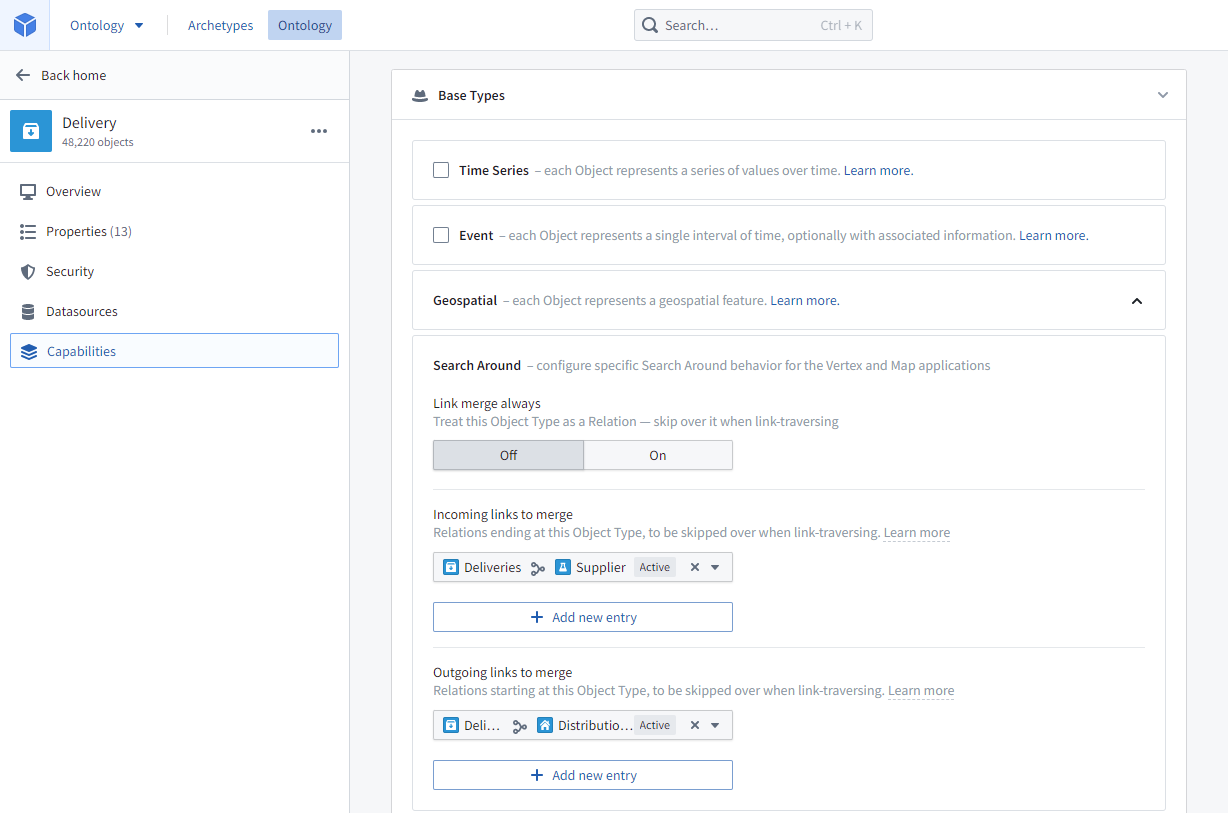Click the search magnifier icon
Screen dimensions: 1228x813
pyautogui.click(x=650, y=25)
